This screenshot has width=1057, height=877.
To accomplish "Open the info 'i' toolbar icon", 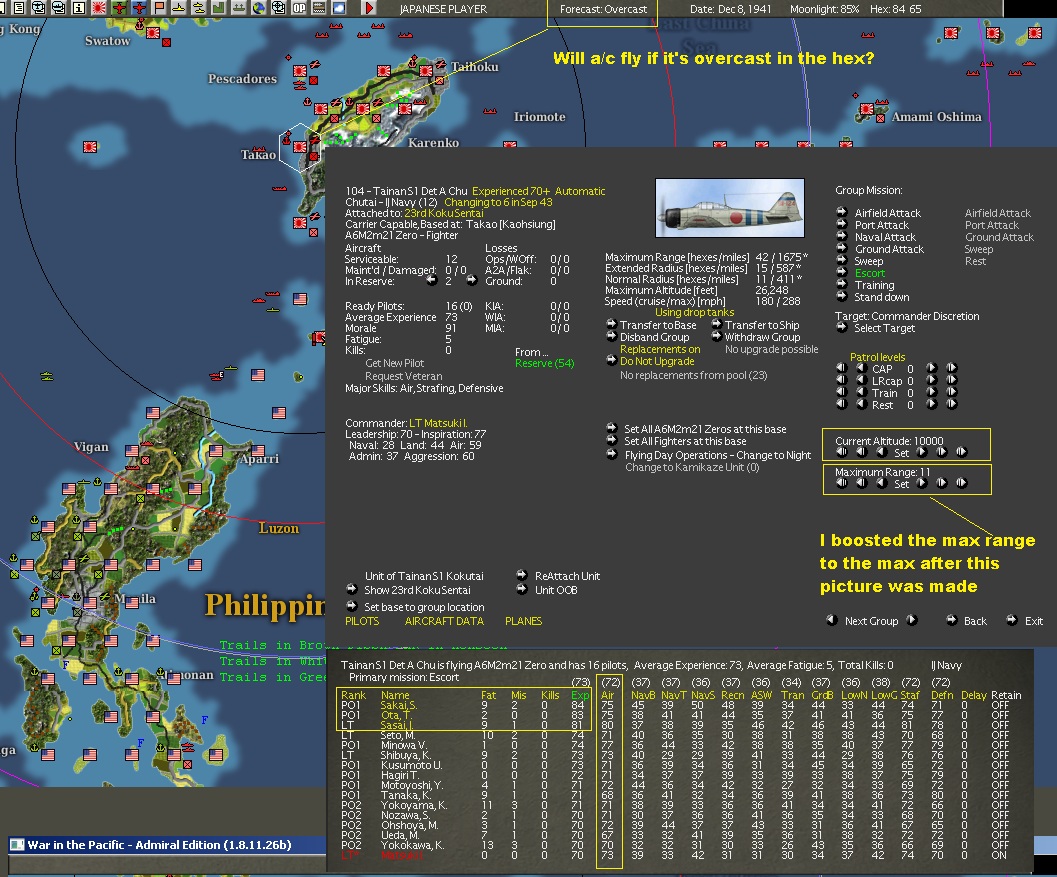I will tap(79, 8).
